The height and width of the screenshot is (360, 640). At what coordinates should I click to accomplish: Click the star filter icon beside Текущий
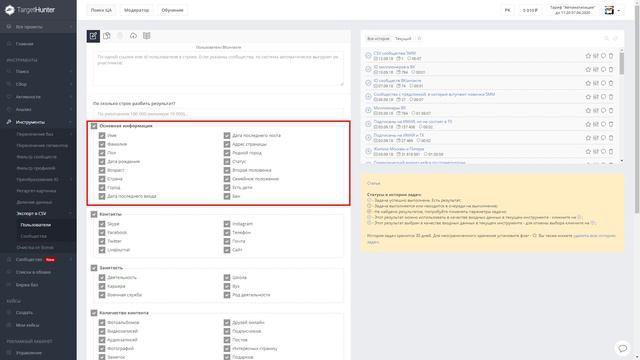(x=419, y=39)
